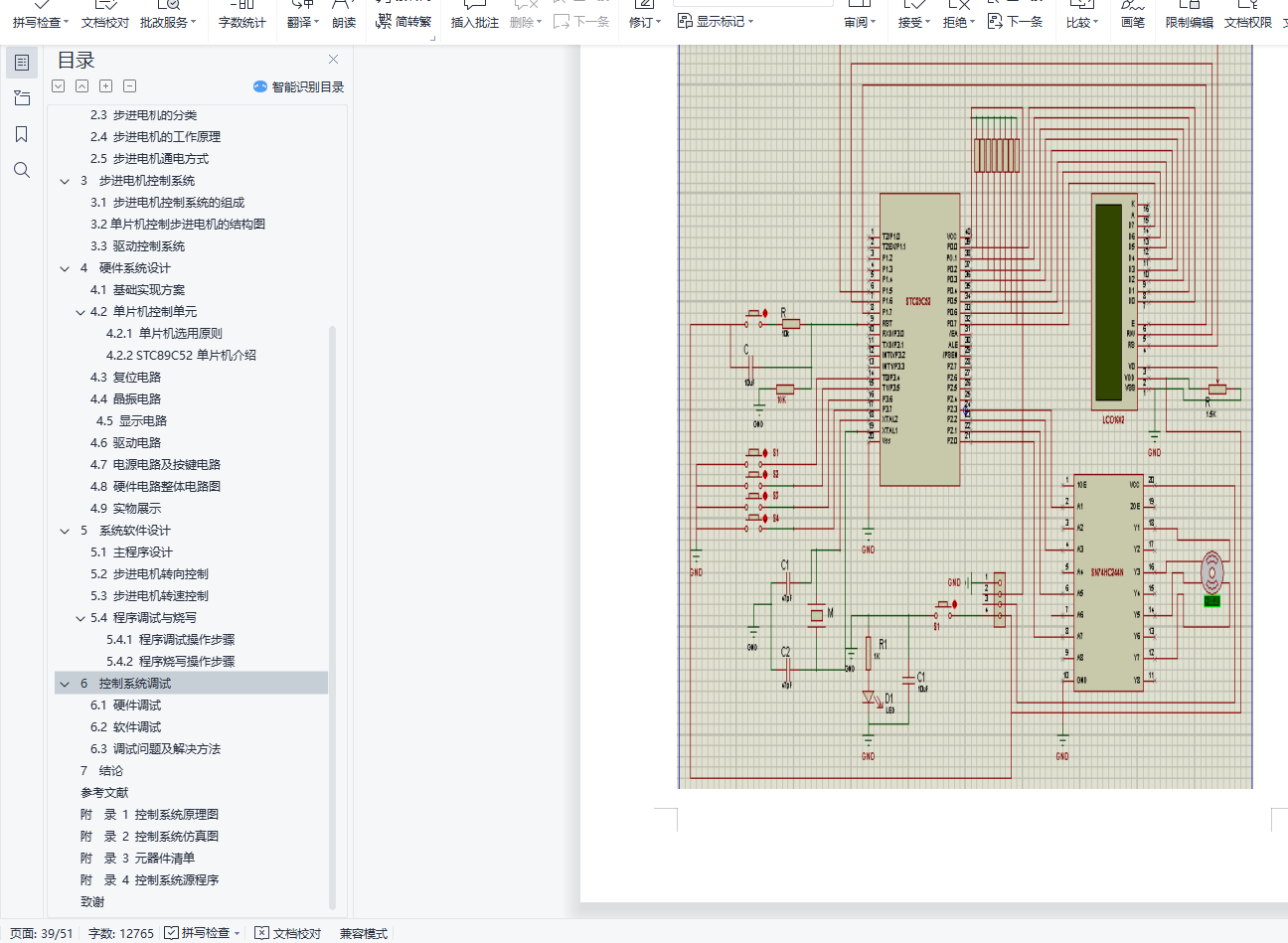Jump to heading 参考文献
Screen dimensions: 1288x943
pos(105,793)
